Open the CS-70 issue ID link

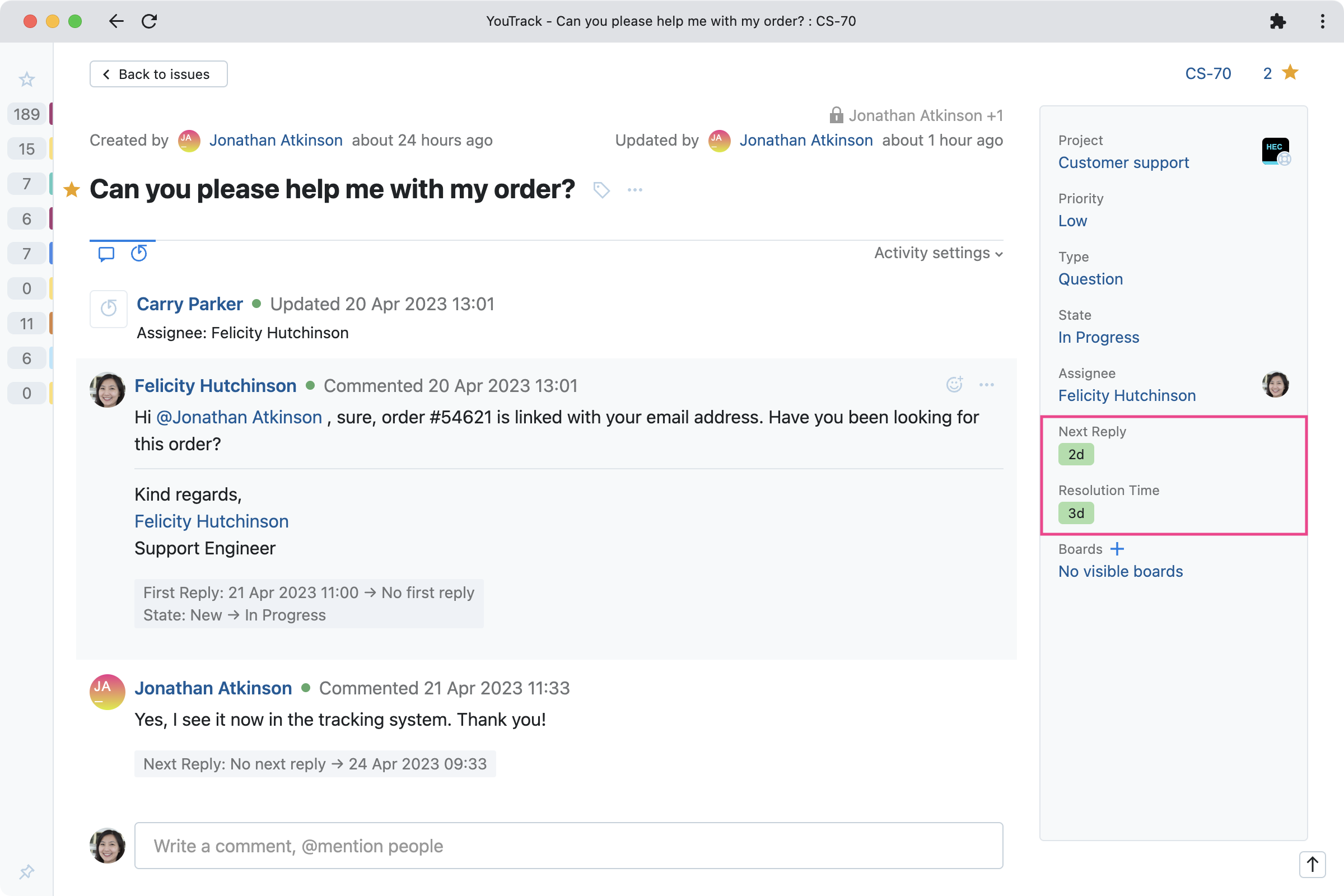pyautogui.click(x=1208, y=74)
